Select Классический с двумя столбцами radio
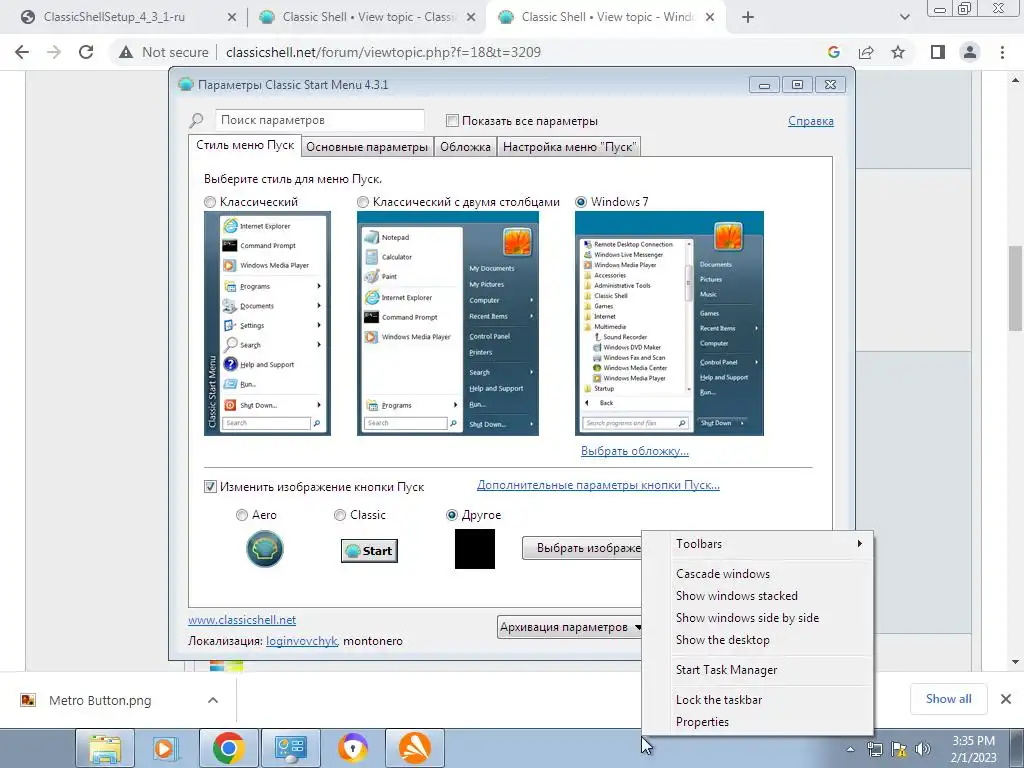This screenshot has height=768, width=1024. [362, 202]
